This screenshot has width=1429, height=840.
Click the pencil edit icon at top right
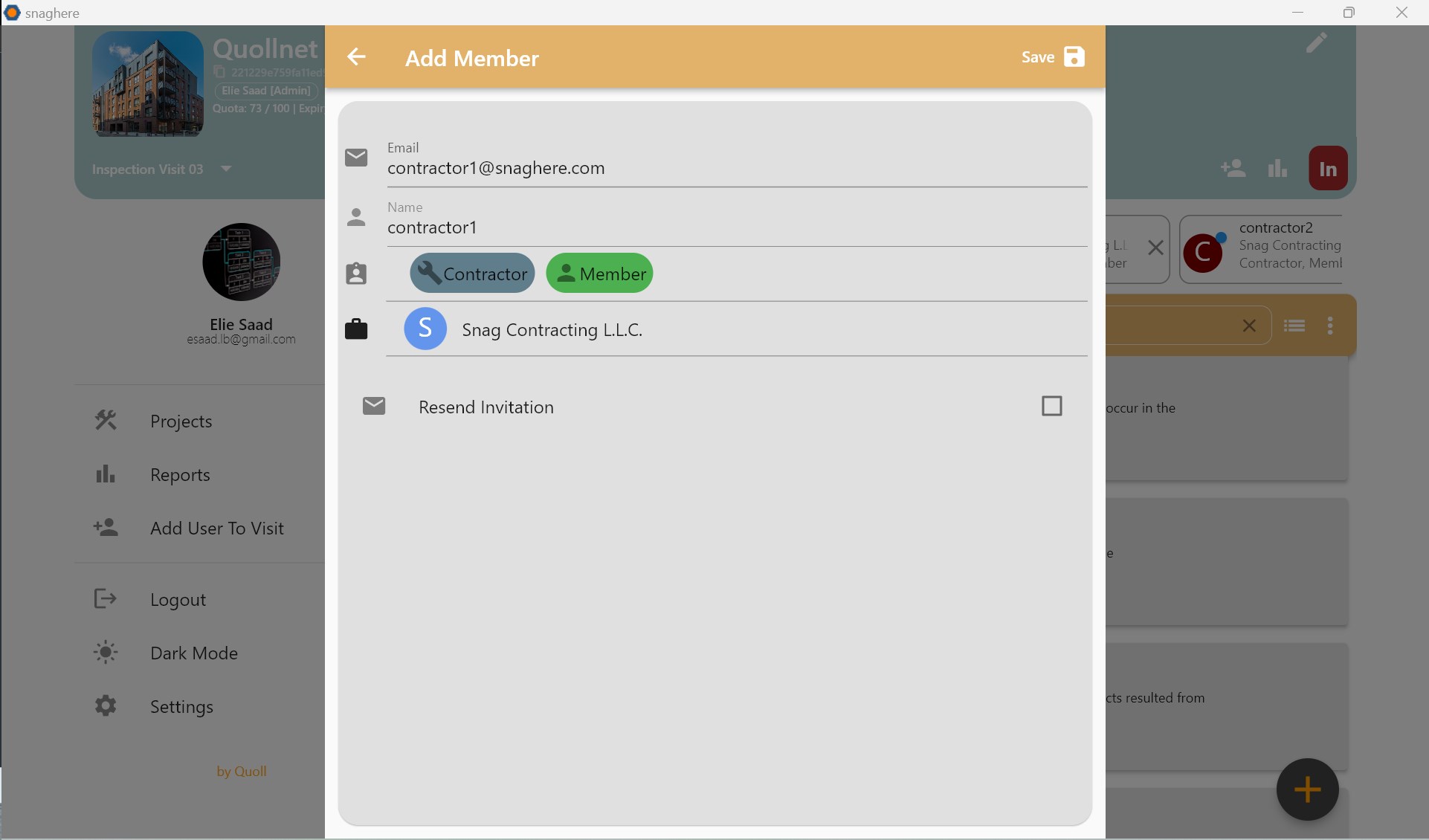pos(1316,43)
